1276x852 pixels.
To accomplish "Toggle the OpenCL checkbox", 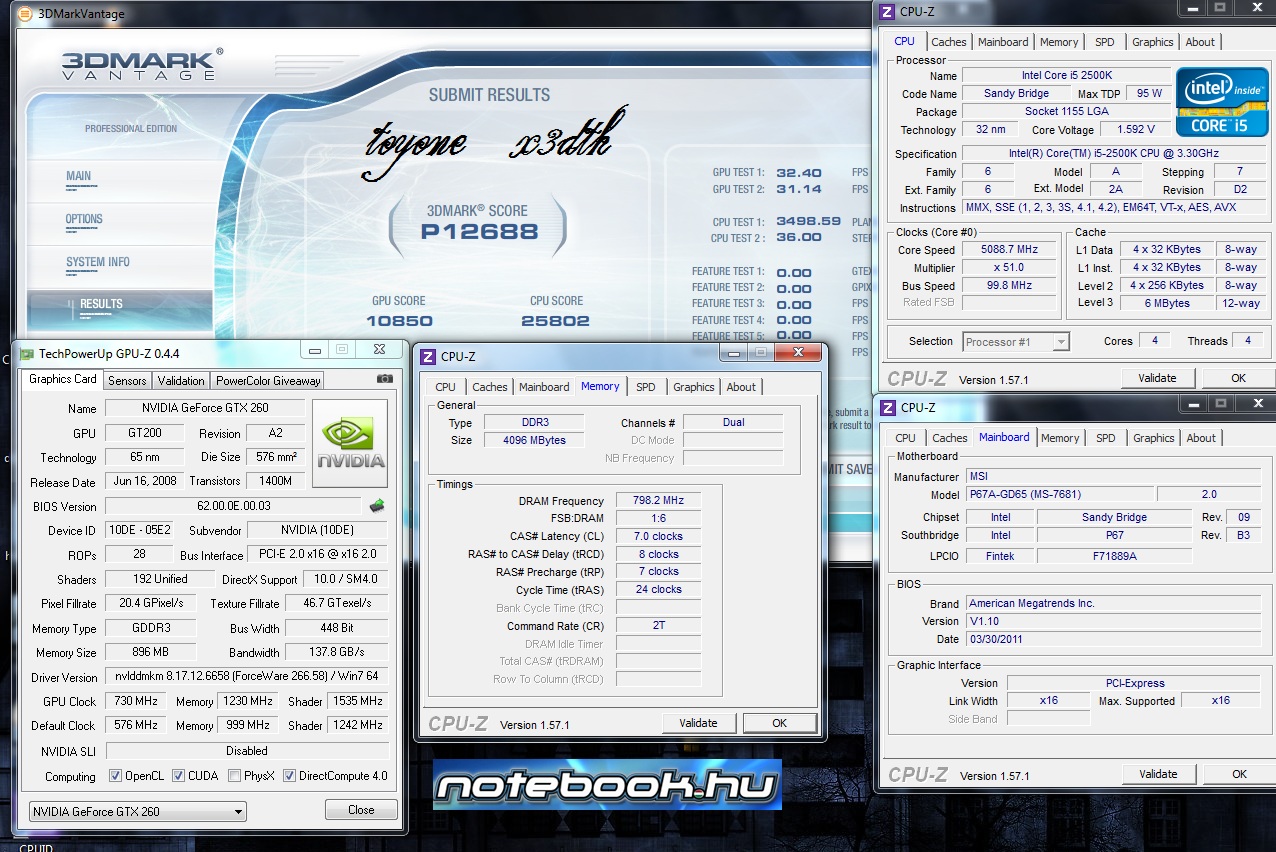I will pyautogui.click(x=115, y=776).
